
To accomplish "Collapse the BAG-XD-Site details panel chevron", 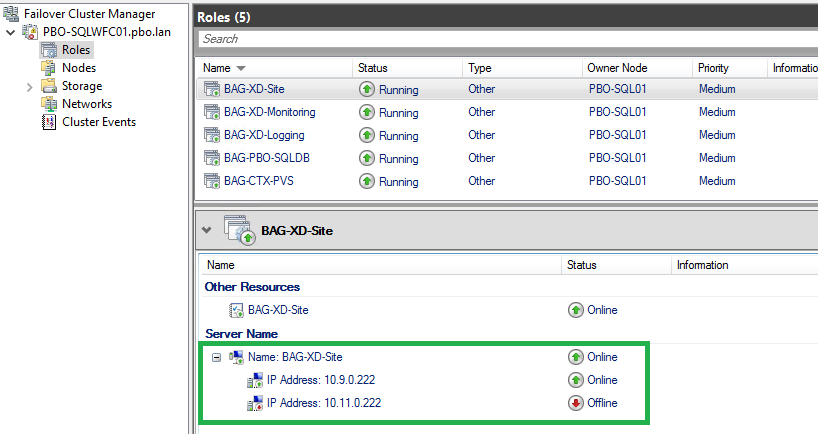I will coord(207,230).
